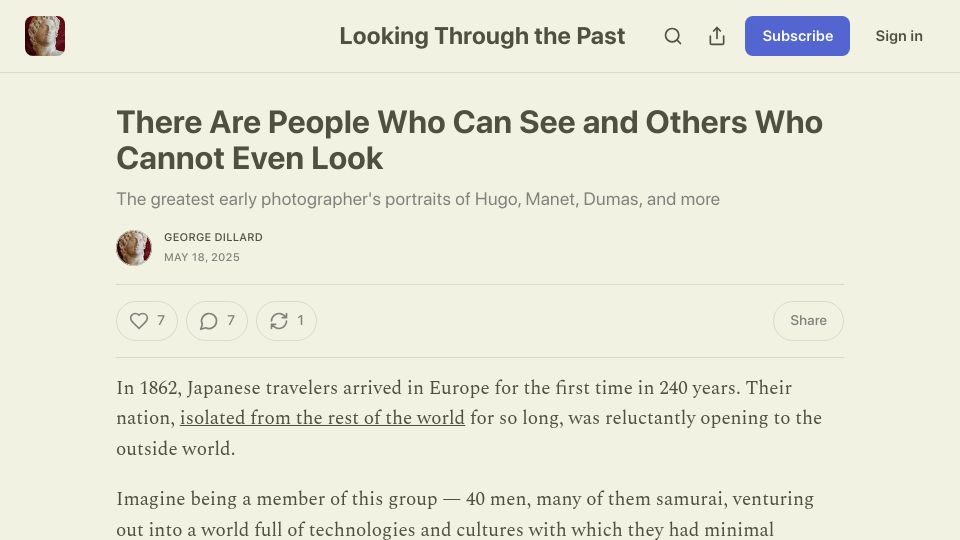
Task: Open George Dillard's author avatar
Action: click(134, 247)
